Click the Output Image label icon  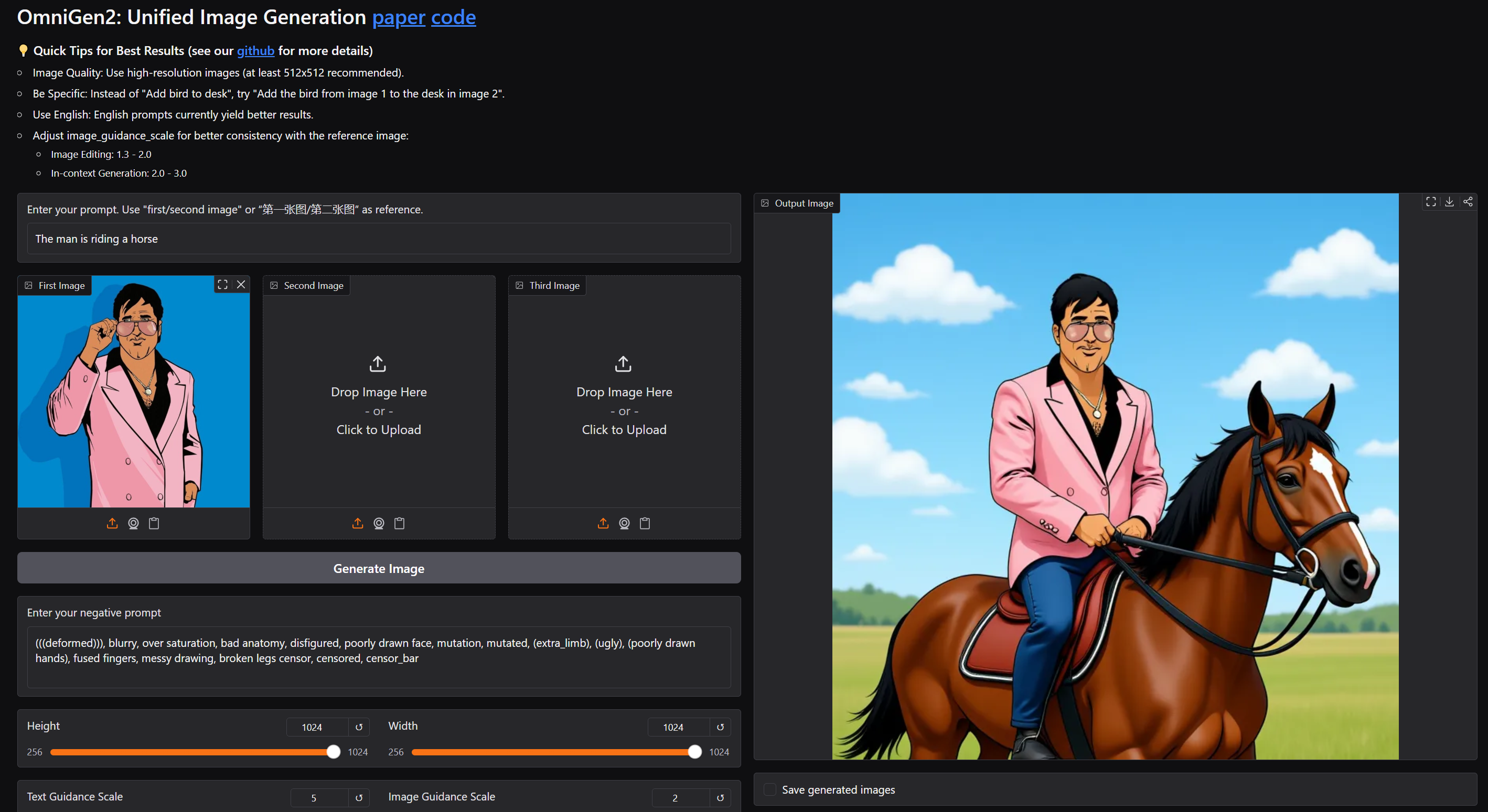pyautogui.click(x=765, y=203)
